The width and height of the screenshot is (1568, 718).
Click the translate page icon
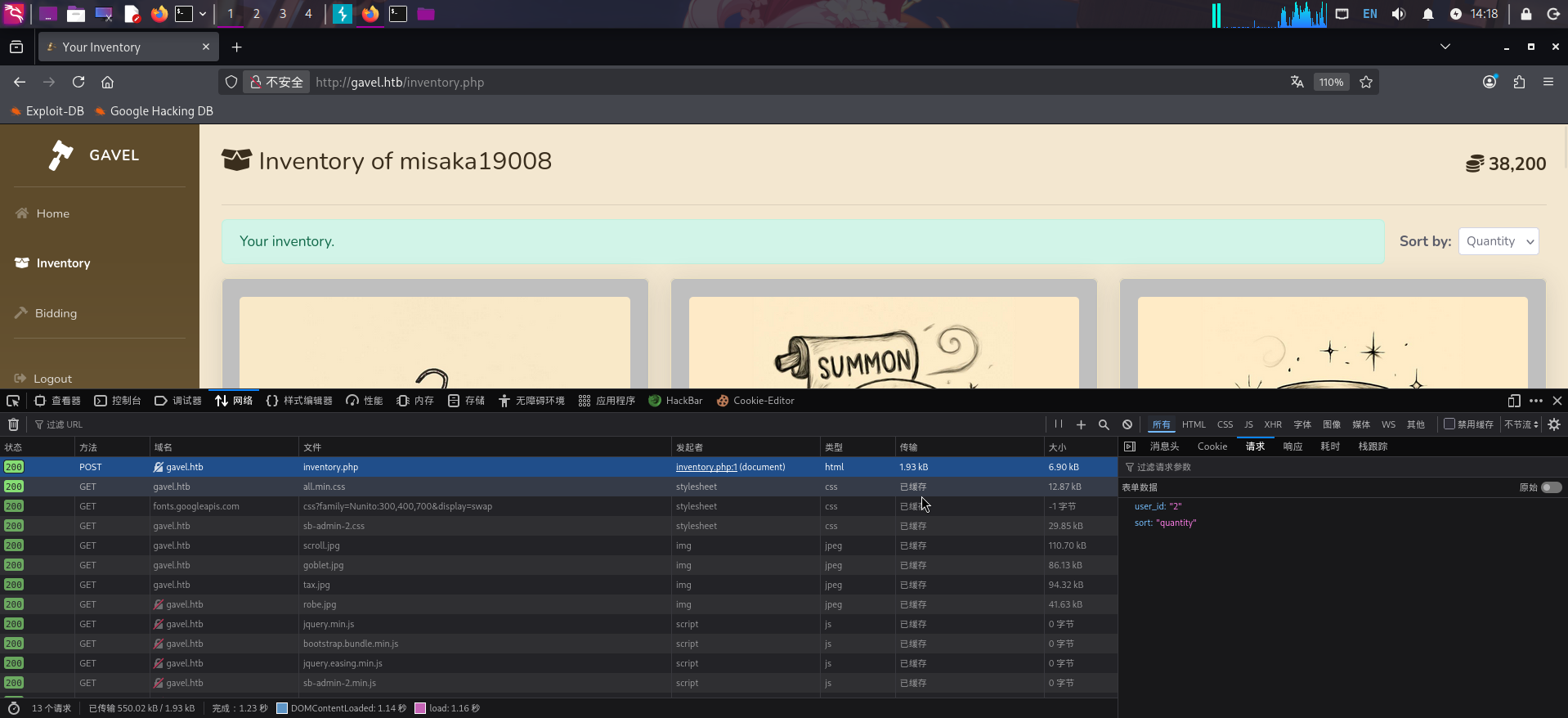(x=1297, y=82)
